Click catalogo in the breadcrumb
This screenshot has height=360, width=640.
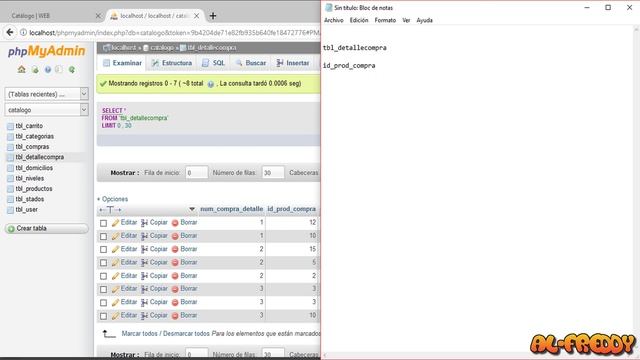click(162, 48)
